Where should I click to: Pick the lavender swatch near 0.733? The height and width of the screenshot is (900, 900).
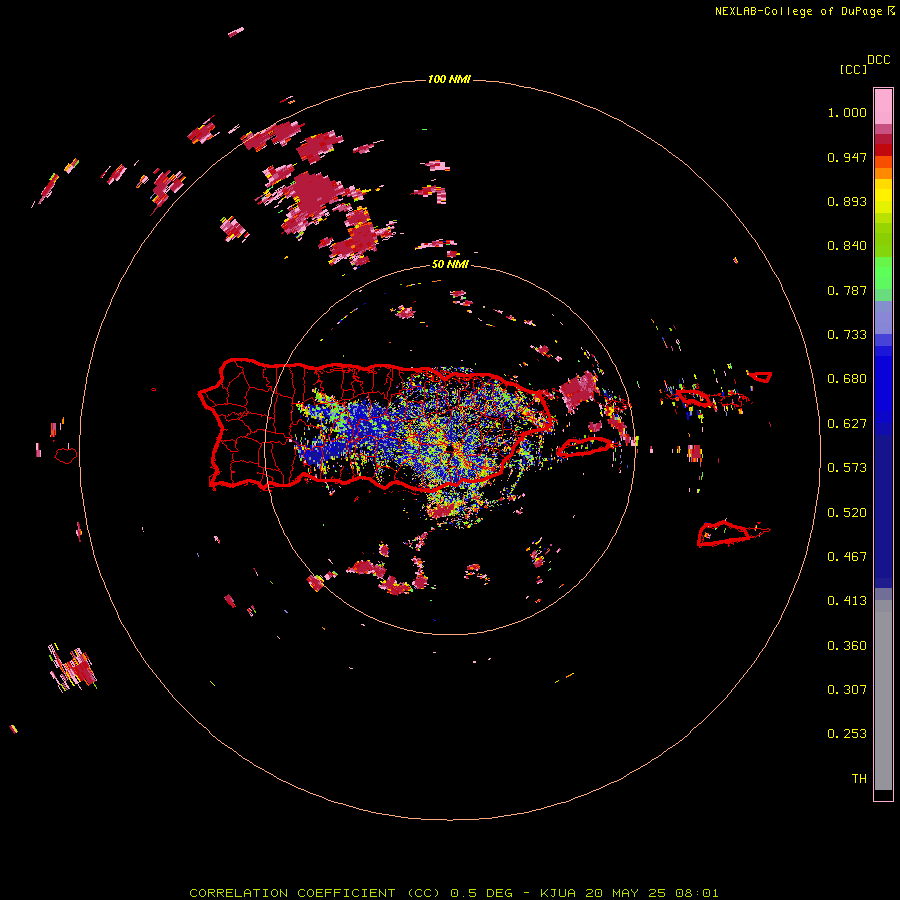pos(883,319)
